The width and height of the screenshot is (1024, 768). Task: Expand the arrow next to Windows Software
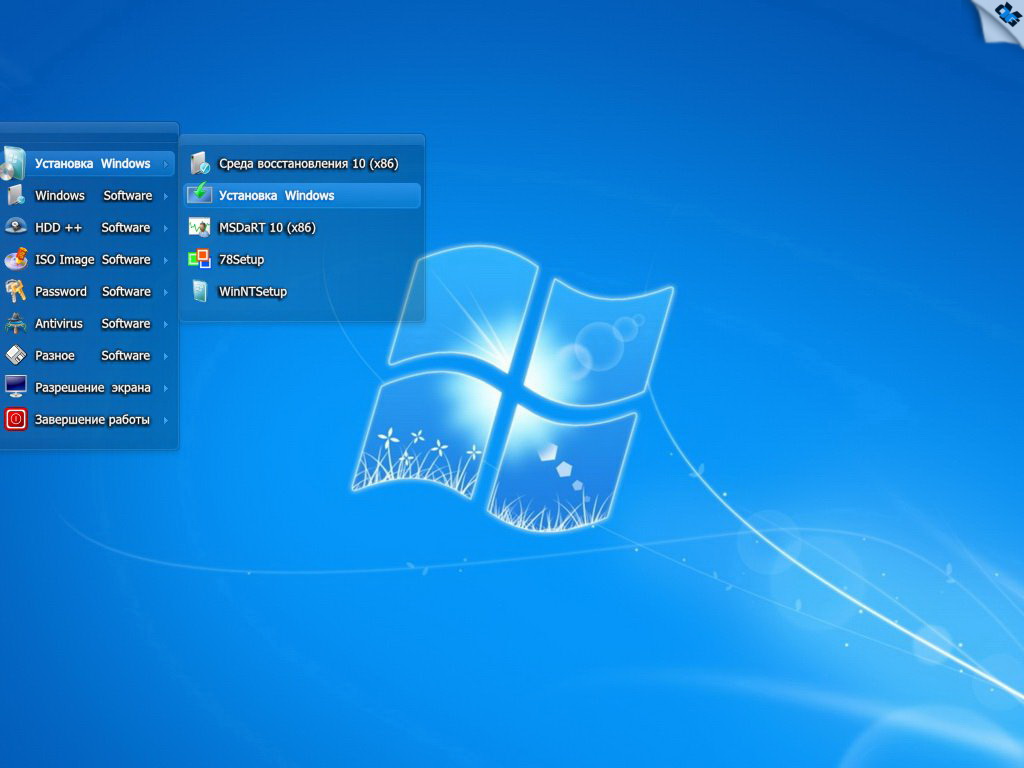click(x=166, y=196)
